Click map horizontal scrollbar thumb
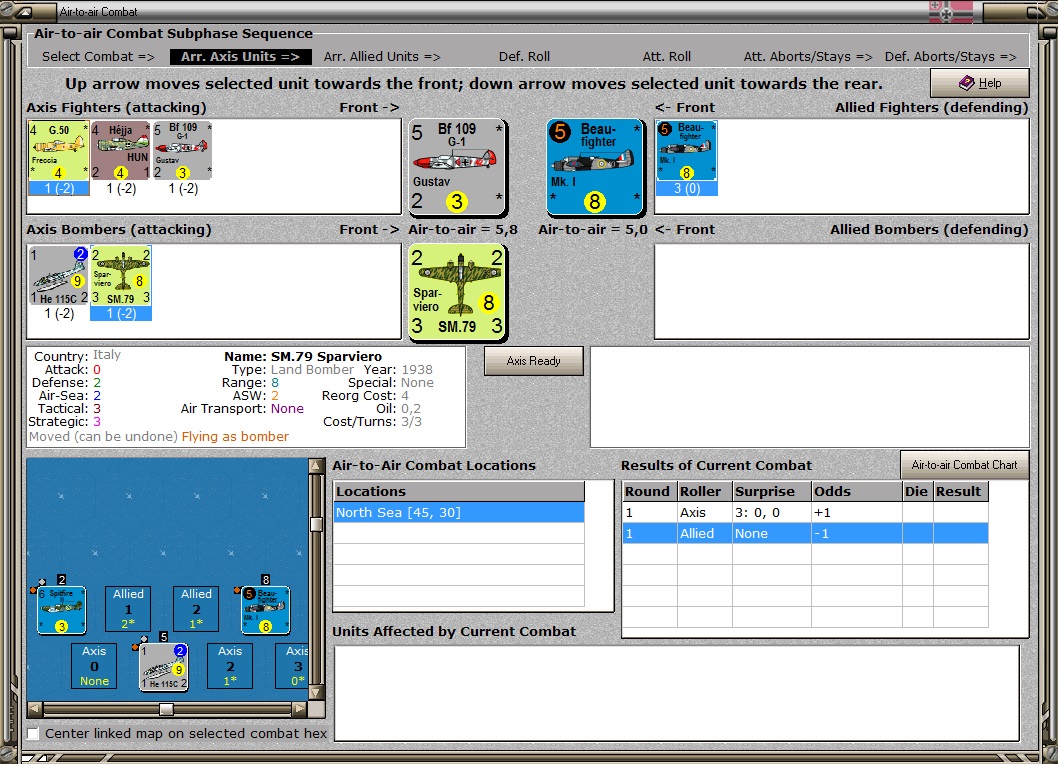The image size is (1058, 764). 166,709
